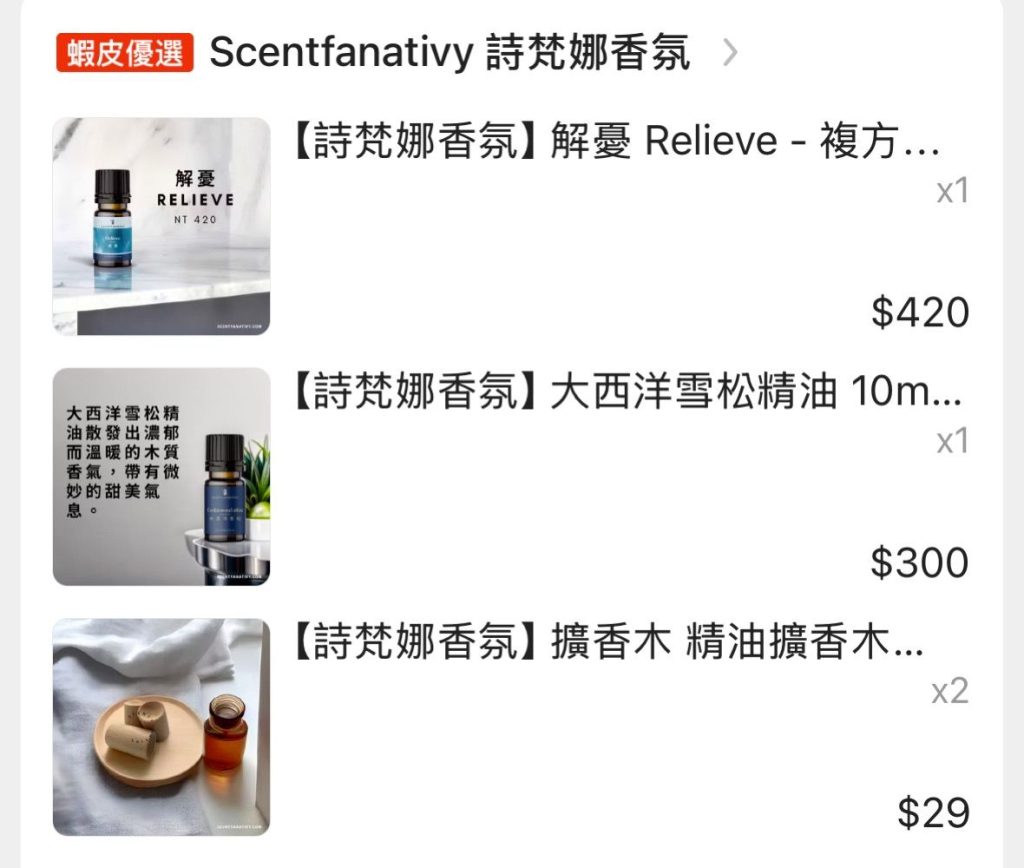The height and width of the screenshot is (868, 1024).
Task: Click the $29 price label
Action: tap(934, 812)
